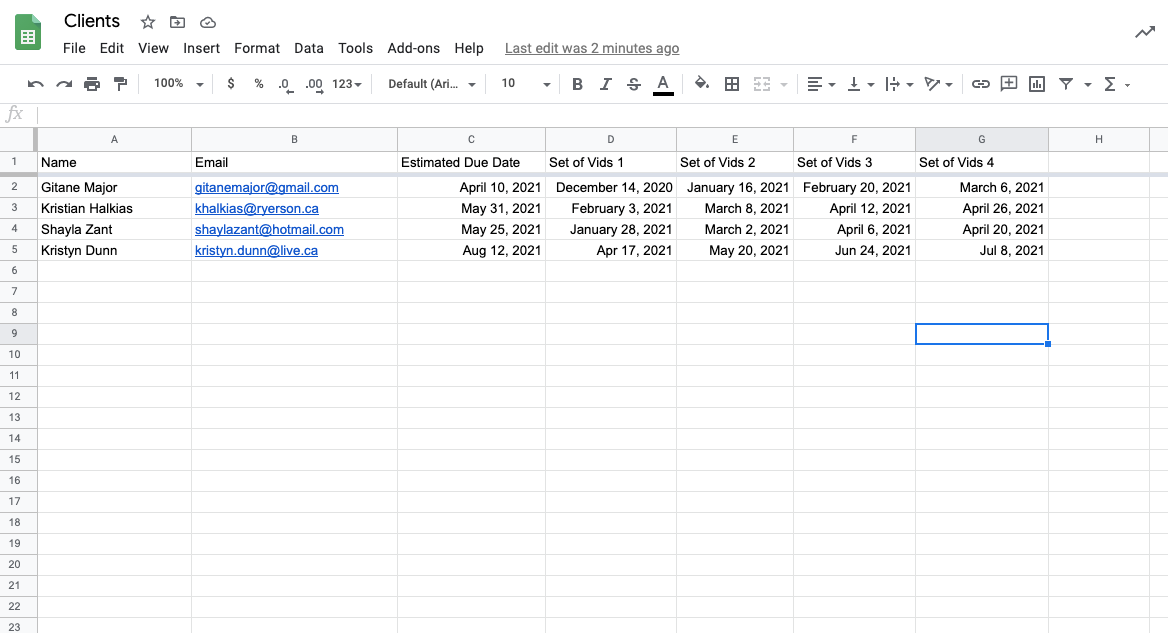Click the move to folder icon

[177, 22]
